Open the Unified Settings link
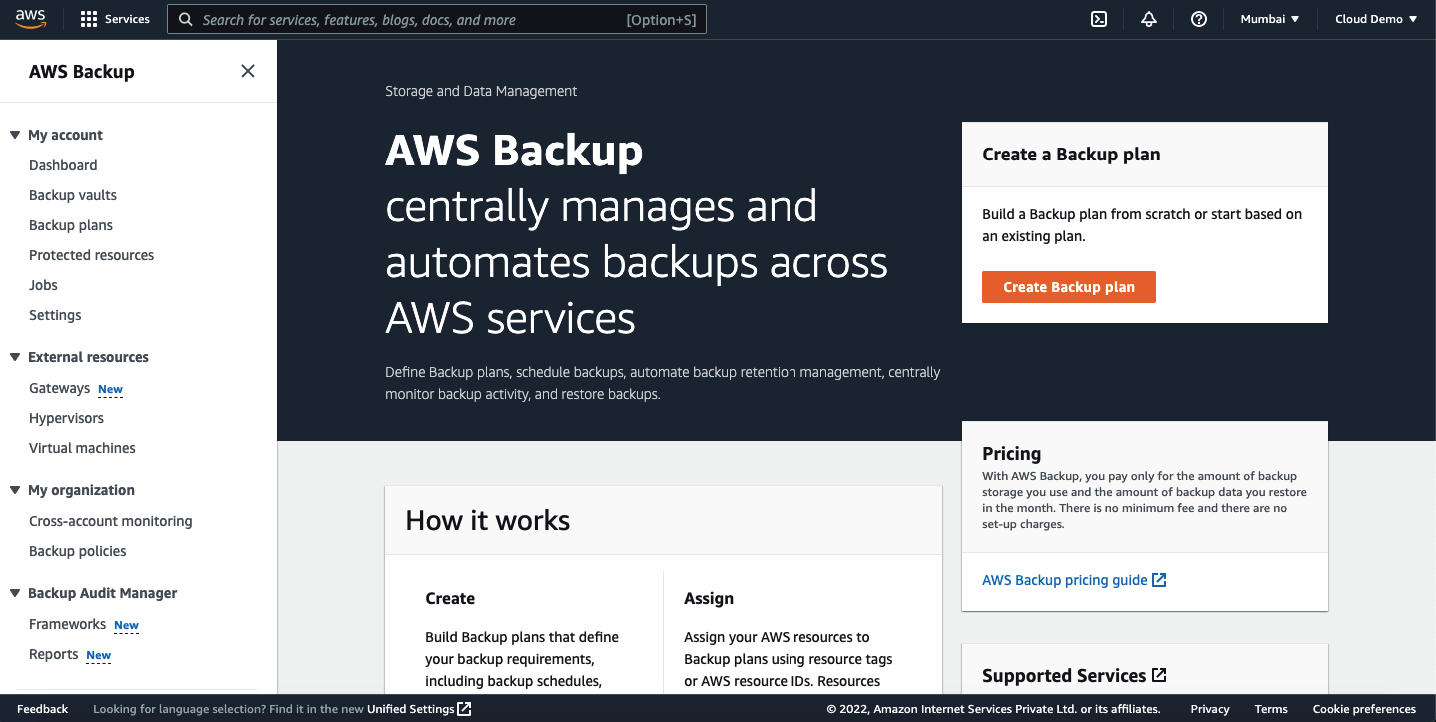The height and width of the screenshot is (722, 1436). (x=411, y=709)
